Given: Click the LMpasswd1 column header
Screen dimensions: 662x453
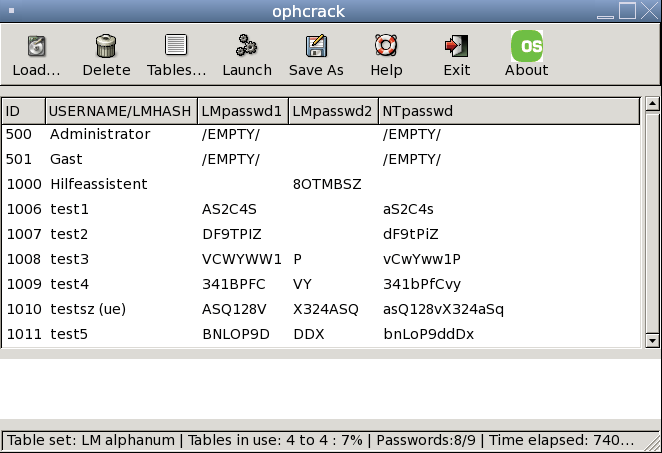Looking at the screenshot, I should pyautogui.click(x=243, y=111).
